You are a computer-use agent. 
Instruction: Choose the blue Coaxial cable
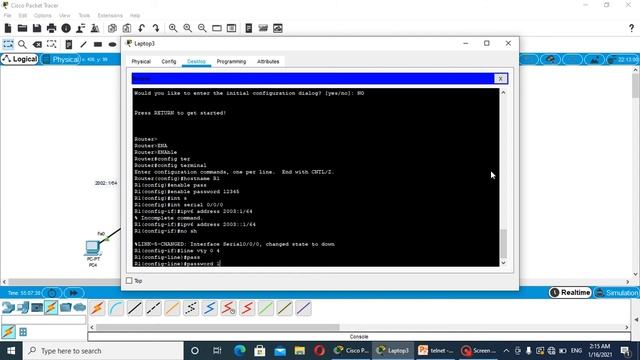pos(209,308)
